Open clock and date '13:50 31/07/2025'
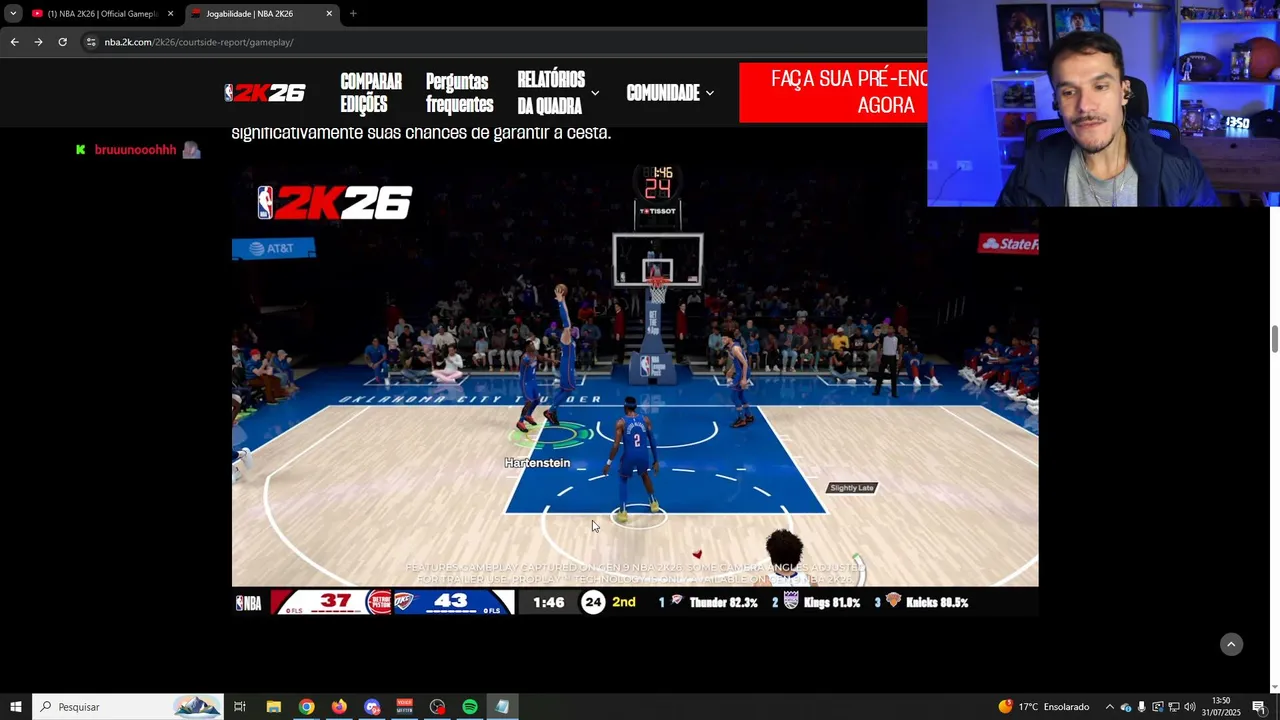 [1221, 707]
